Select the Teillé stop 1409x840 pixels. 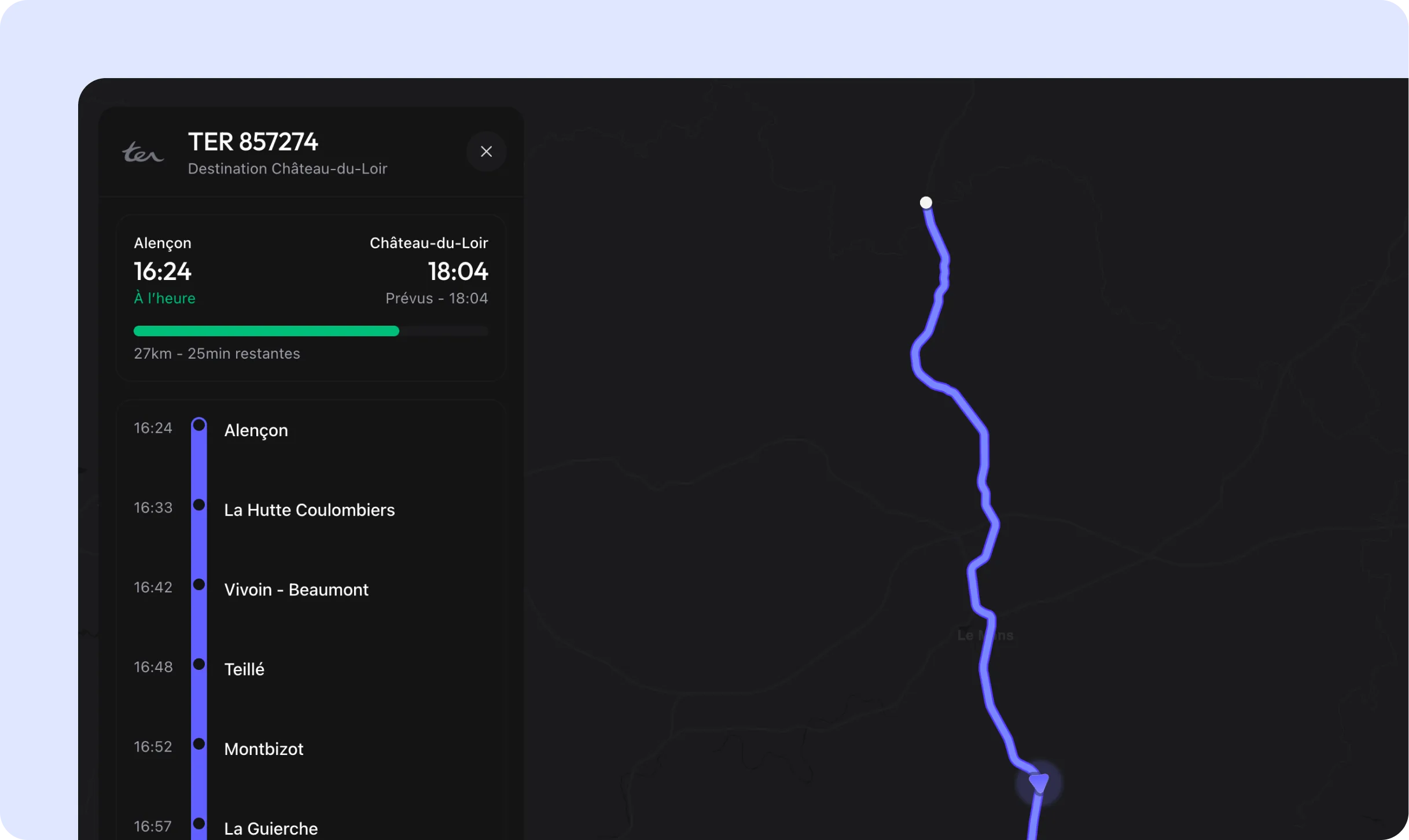244,669
